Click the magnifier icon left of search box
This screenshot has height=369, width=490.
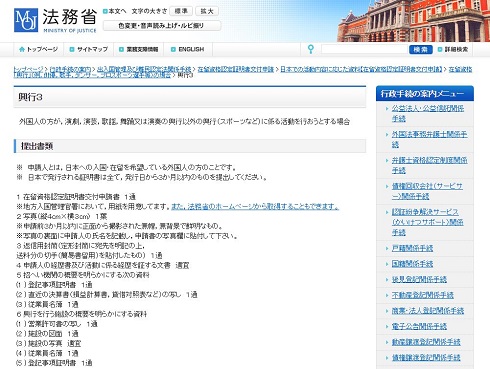coord(311,49)
